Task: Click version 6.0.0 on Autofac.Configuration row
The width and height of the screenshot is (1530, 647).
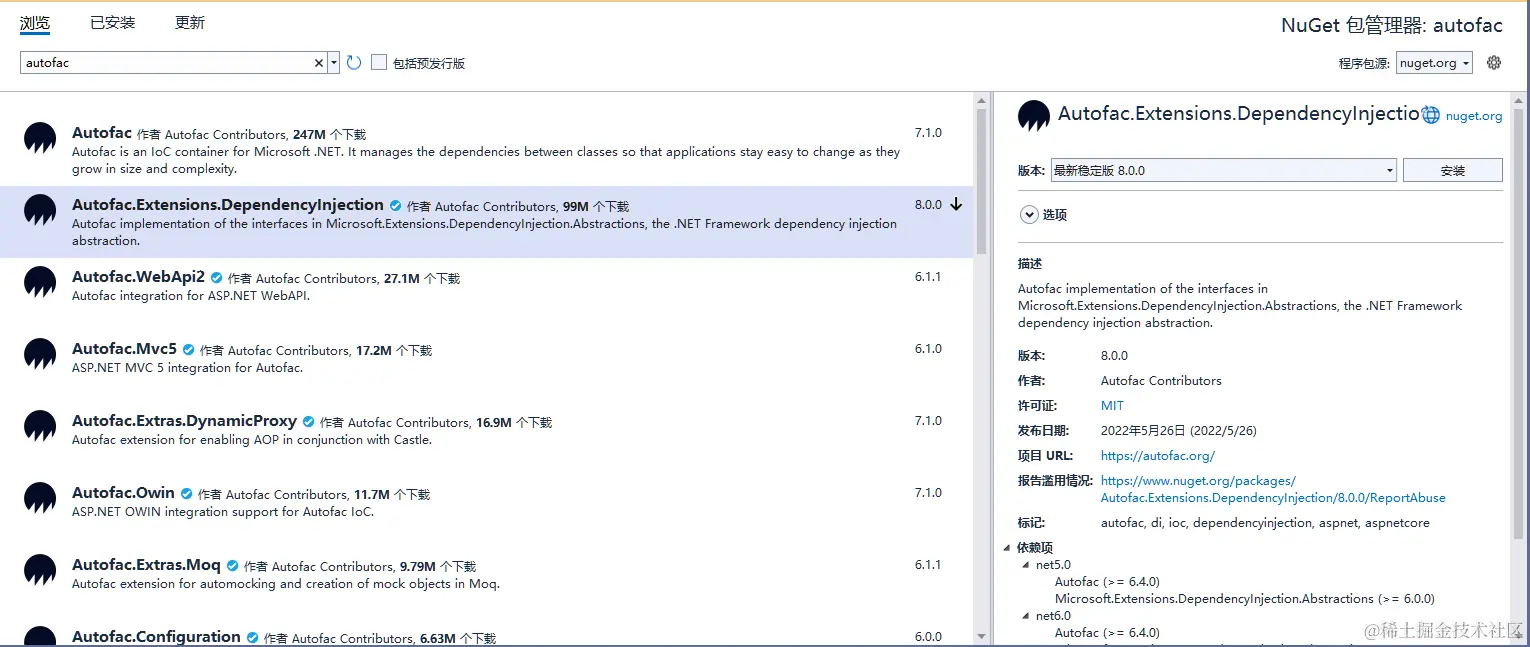Action: click(928, 637)
